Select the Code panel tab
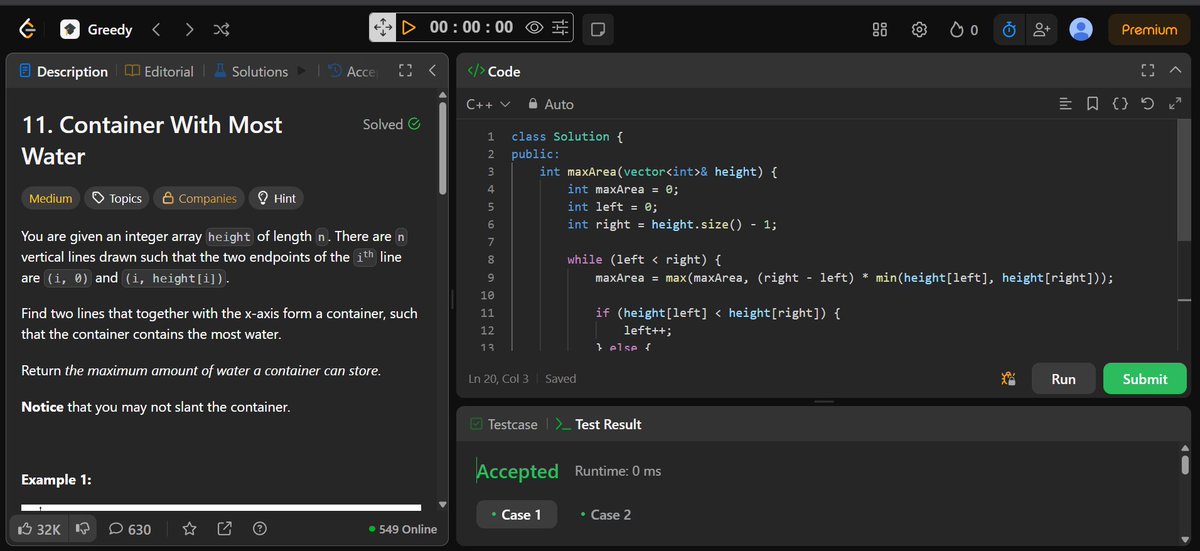Viewport: 1200px width, 551px height. coord(494,71)
